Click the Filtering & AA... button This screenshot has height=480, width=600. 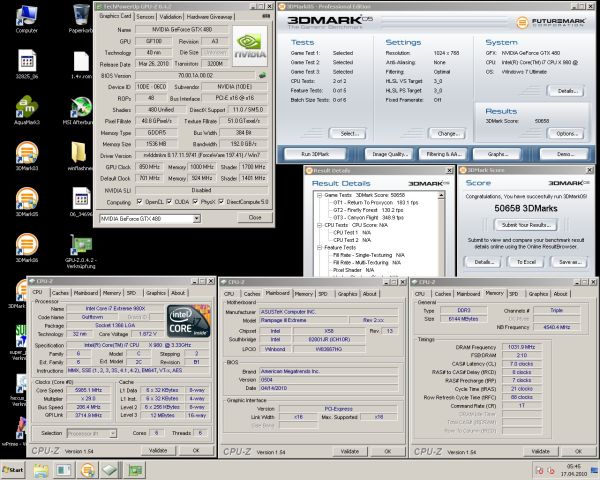click(443, 154)
